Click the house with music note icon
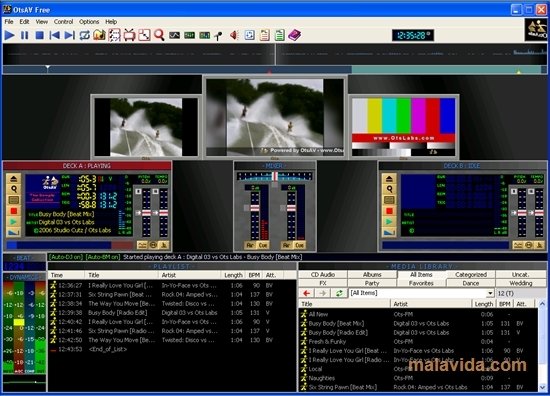Image resolution: width=550 pixels, height=396 pixels. click(100, 35)
